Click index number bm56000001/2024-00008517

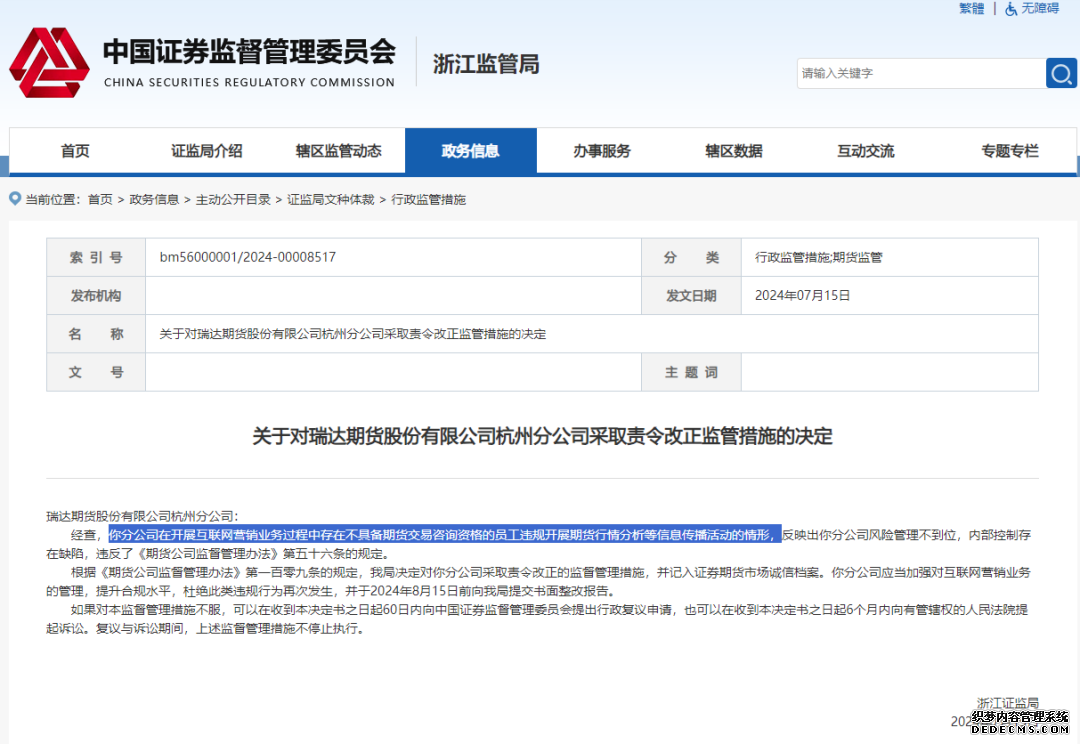pos(248,257)
